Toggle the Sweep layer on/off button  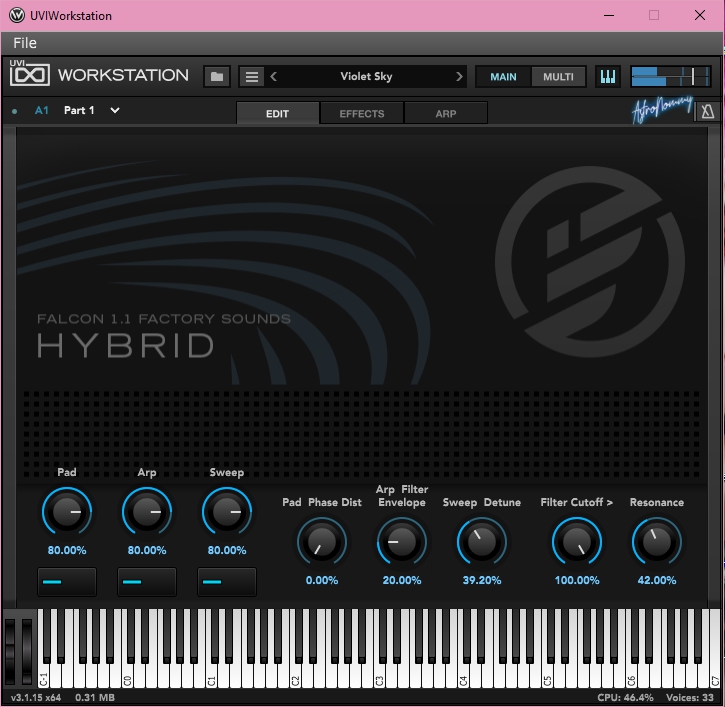(x=227, y=582)
